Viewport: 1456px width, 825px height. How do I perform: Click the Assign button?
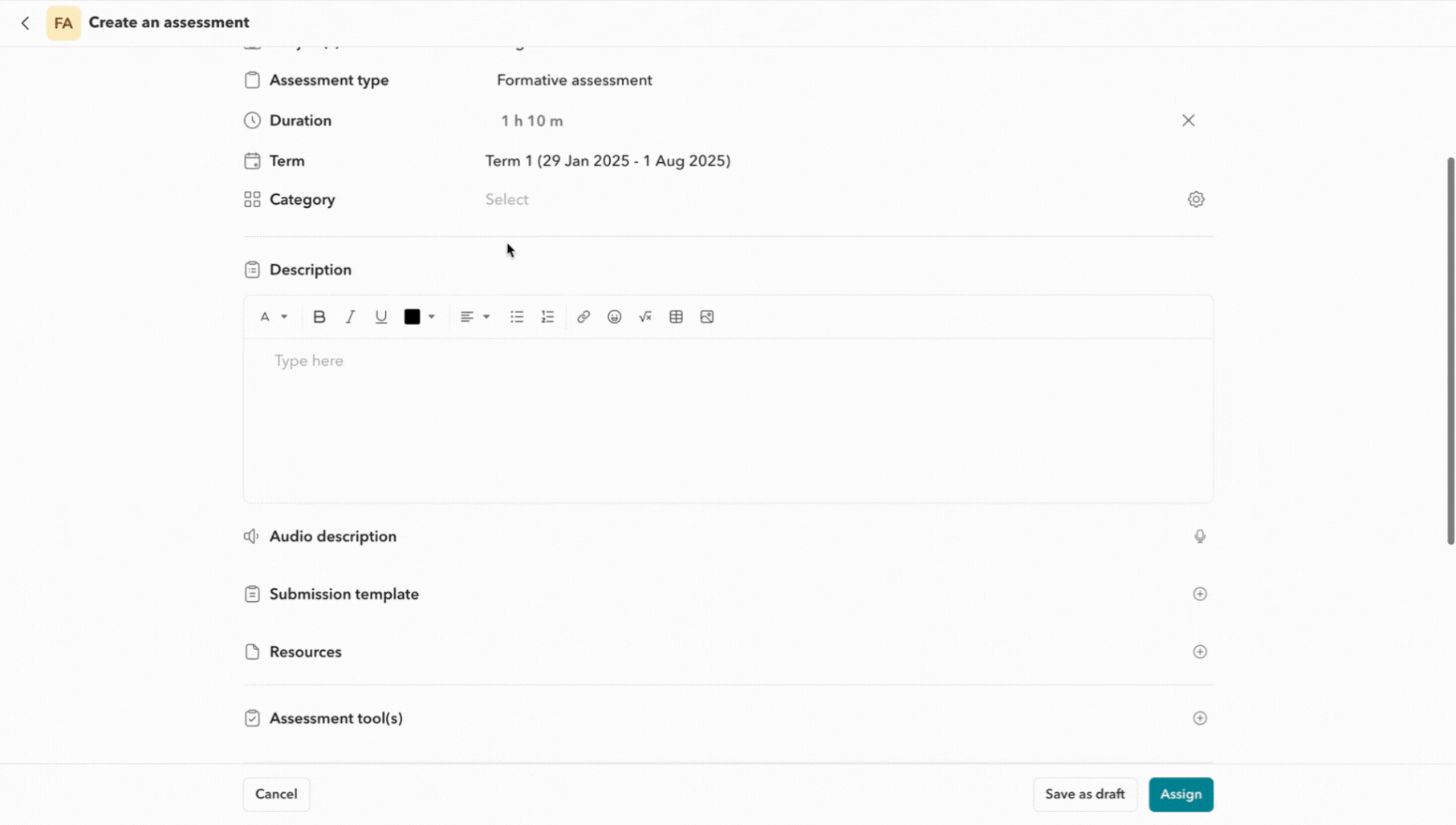coord(1181,794)
